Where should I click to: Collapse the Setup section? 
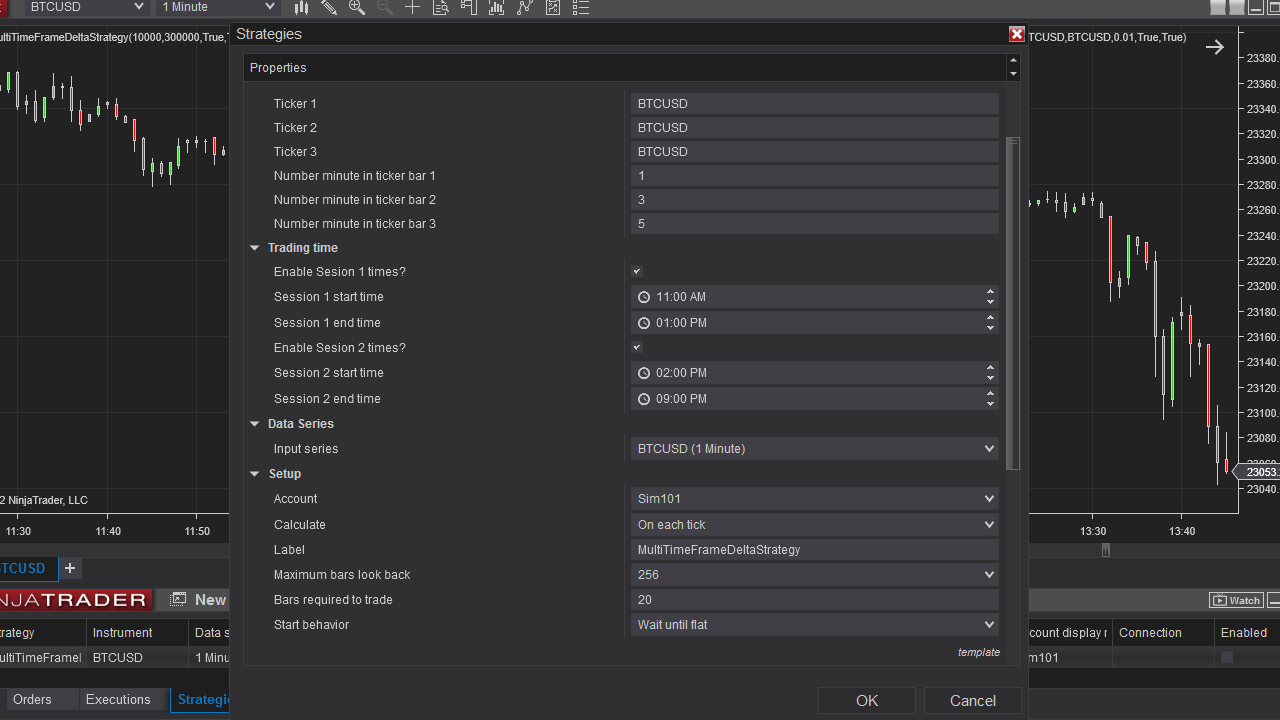pos(255,474)
